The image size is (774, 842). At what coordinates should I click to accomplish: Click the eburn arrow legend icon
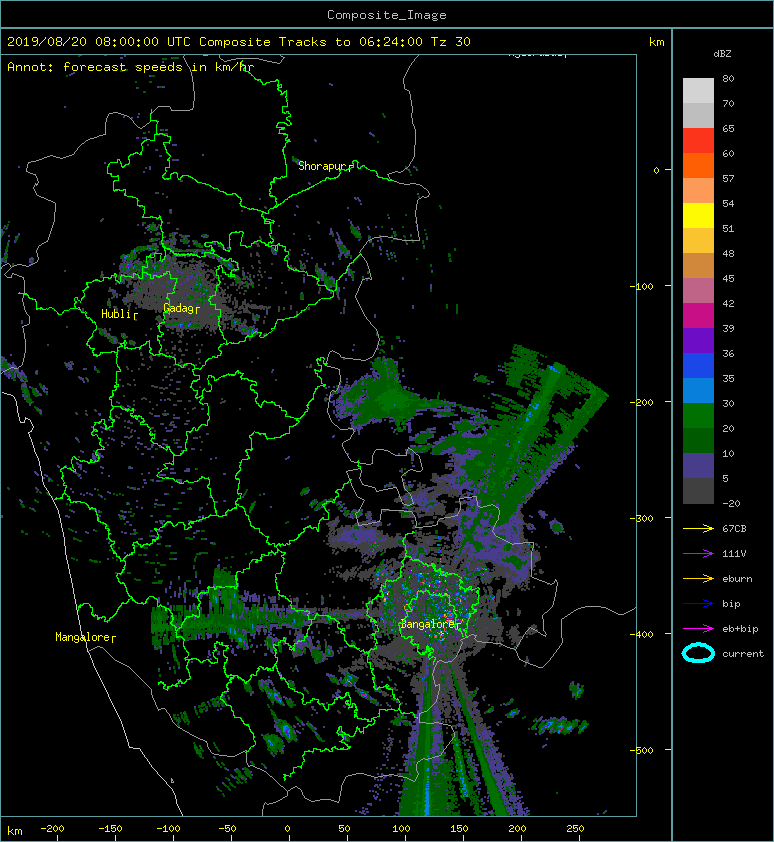click(698, 579)
